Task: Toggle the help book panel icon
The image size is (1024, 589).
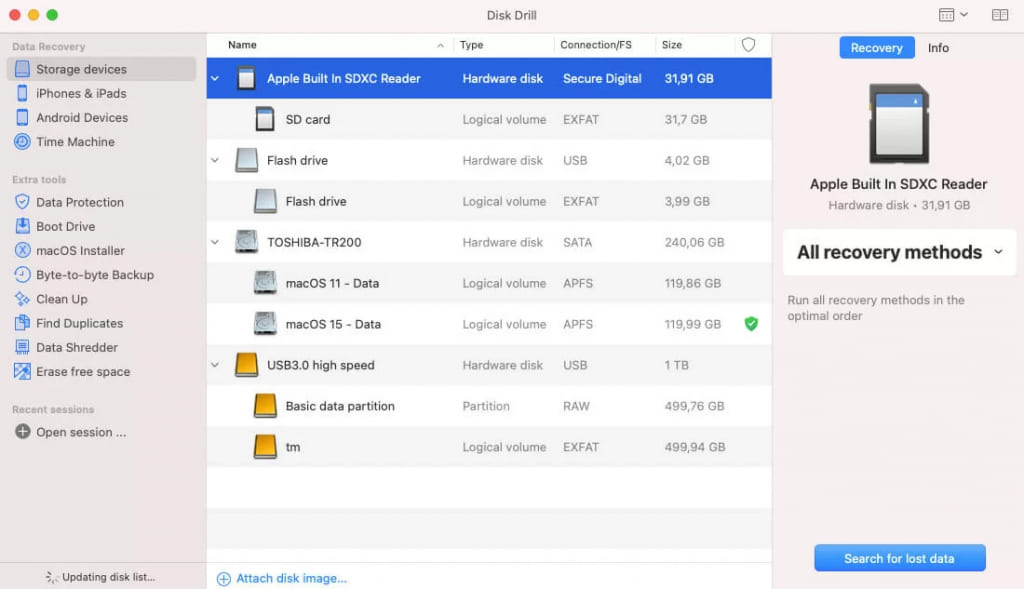Action: coord(999,15)
